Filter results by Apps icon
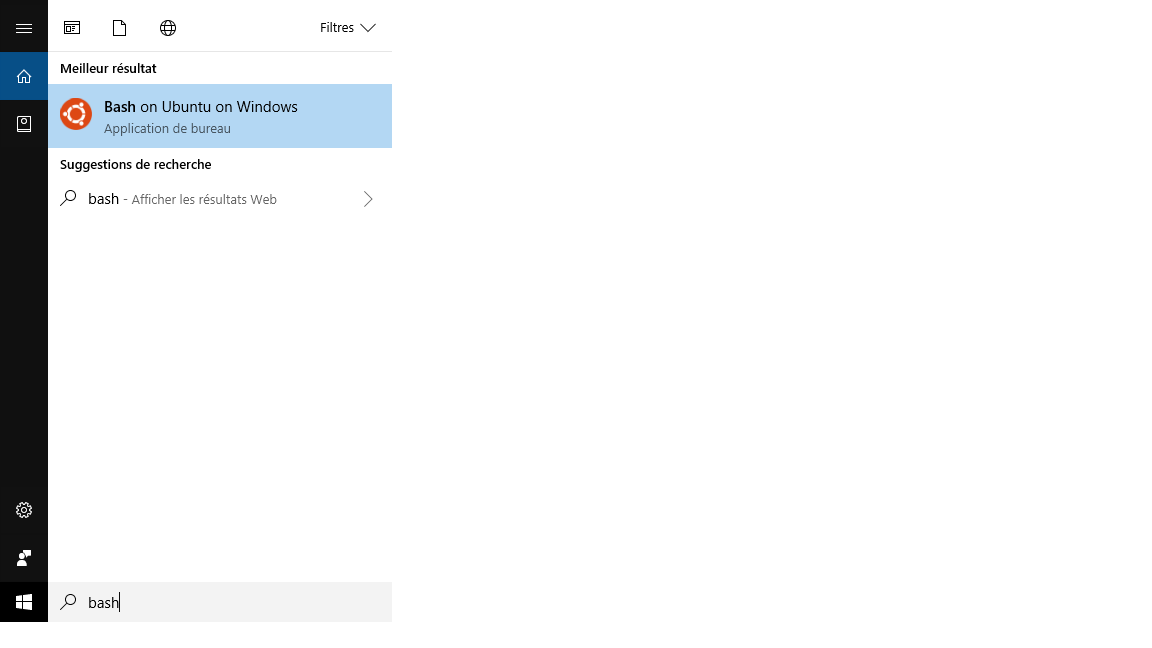1152x648 pixels. [x=72, y=28]
